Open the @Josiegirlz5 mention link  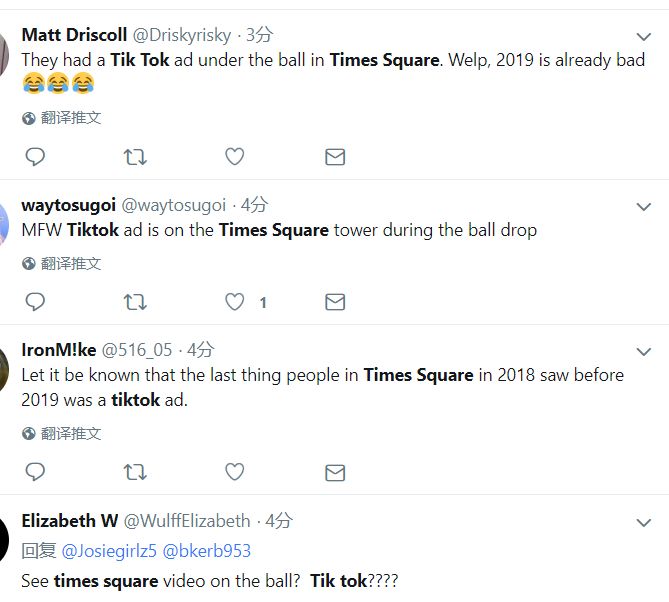pos(108,551)
